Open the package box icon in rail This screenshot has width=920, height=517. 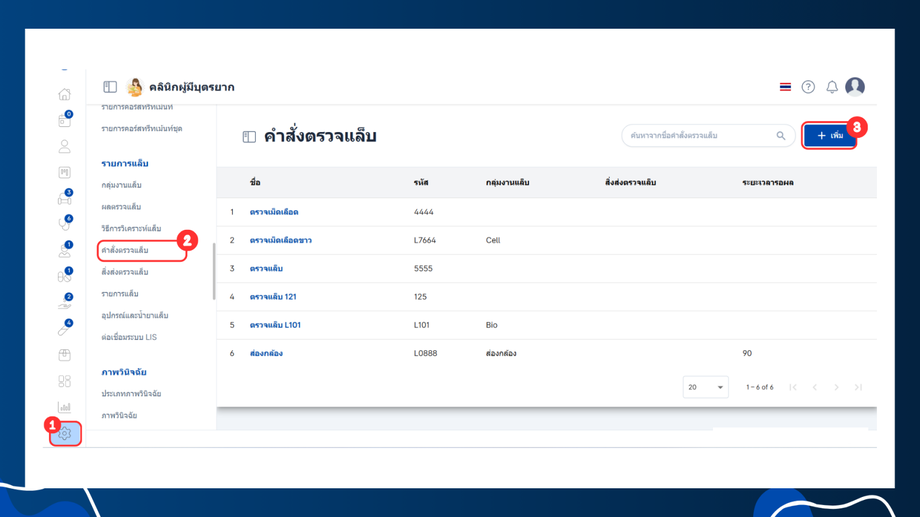coord(65,355)
